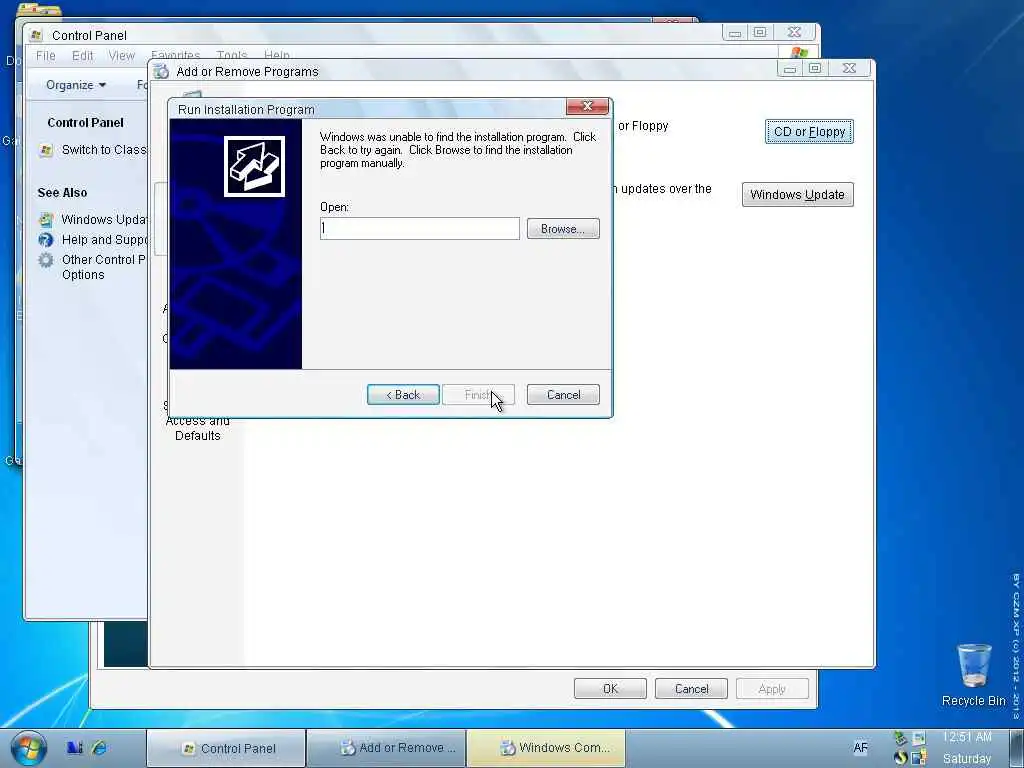Click the Show Desktop quick launch icon
The image size is (1024, 768).
(74, 748)
